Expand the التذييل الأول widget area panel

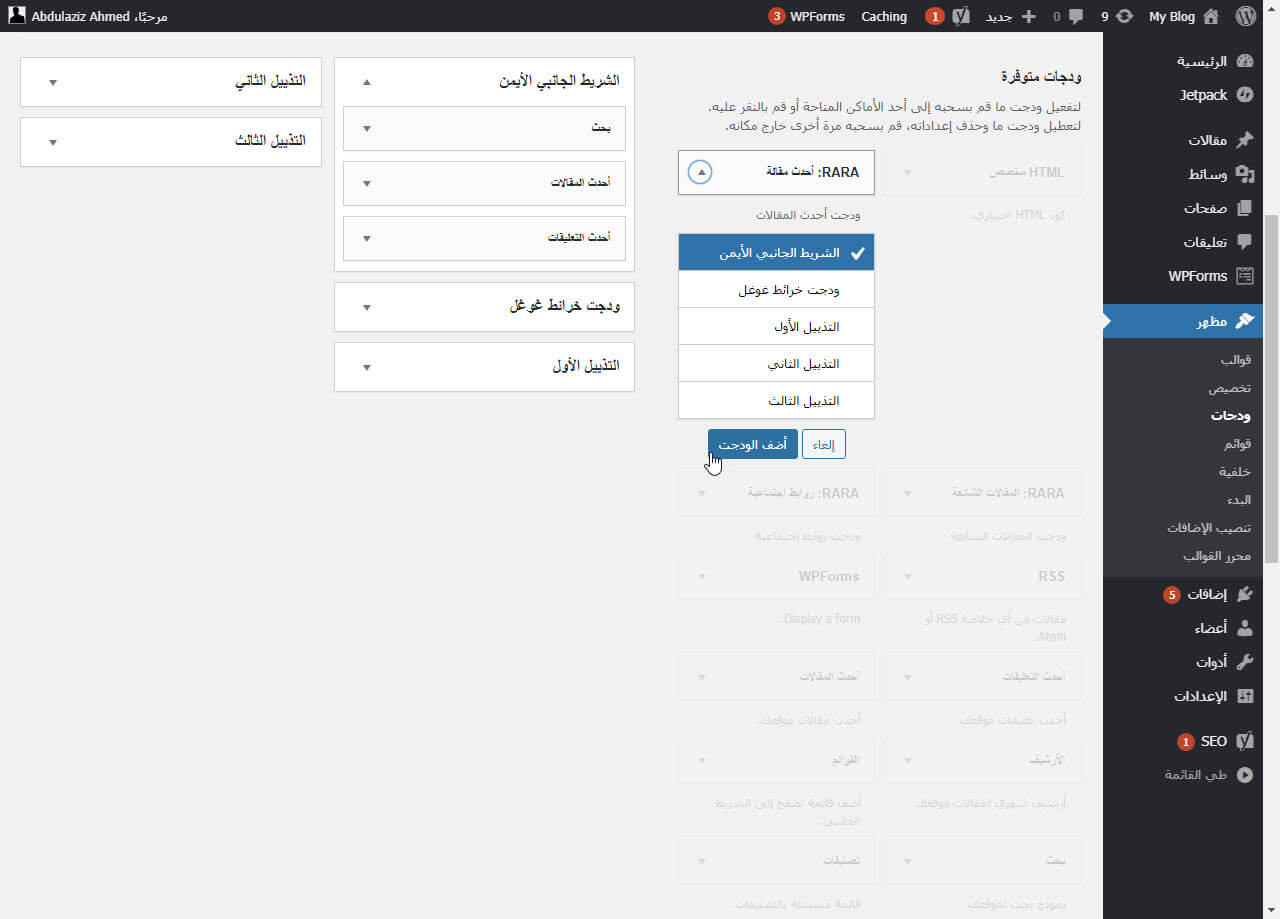366,367
